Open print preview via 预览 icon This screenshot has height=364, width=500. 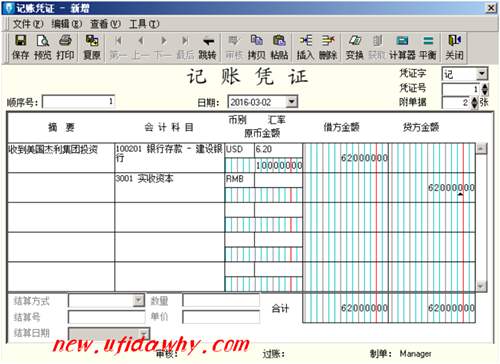pos(43,47)
